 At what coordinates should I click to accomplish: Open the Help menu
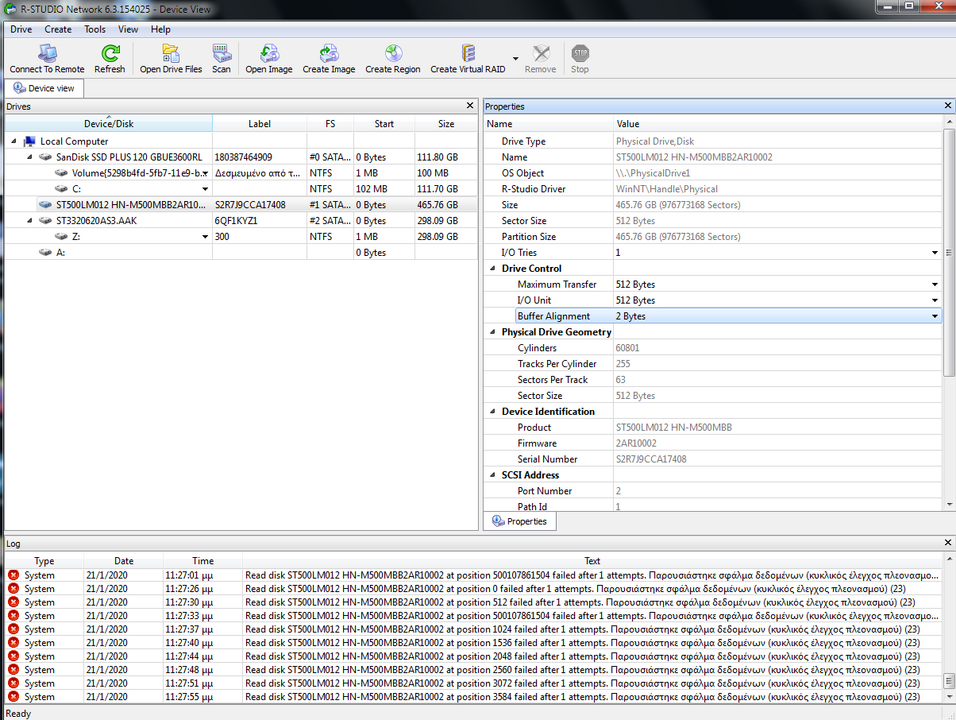click(160, 29)
